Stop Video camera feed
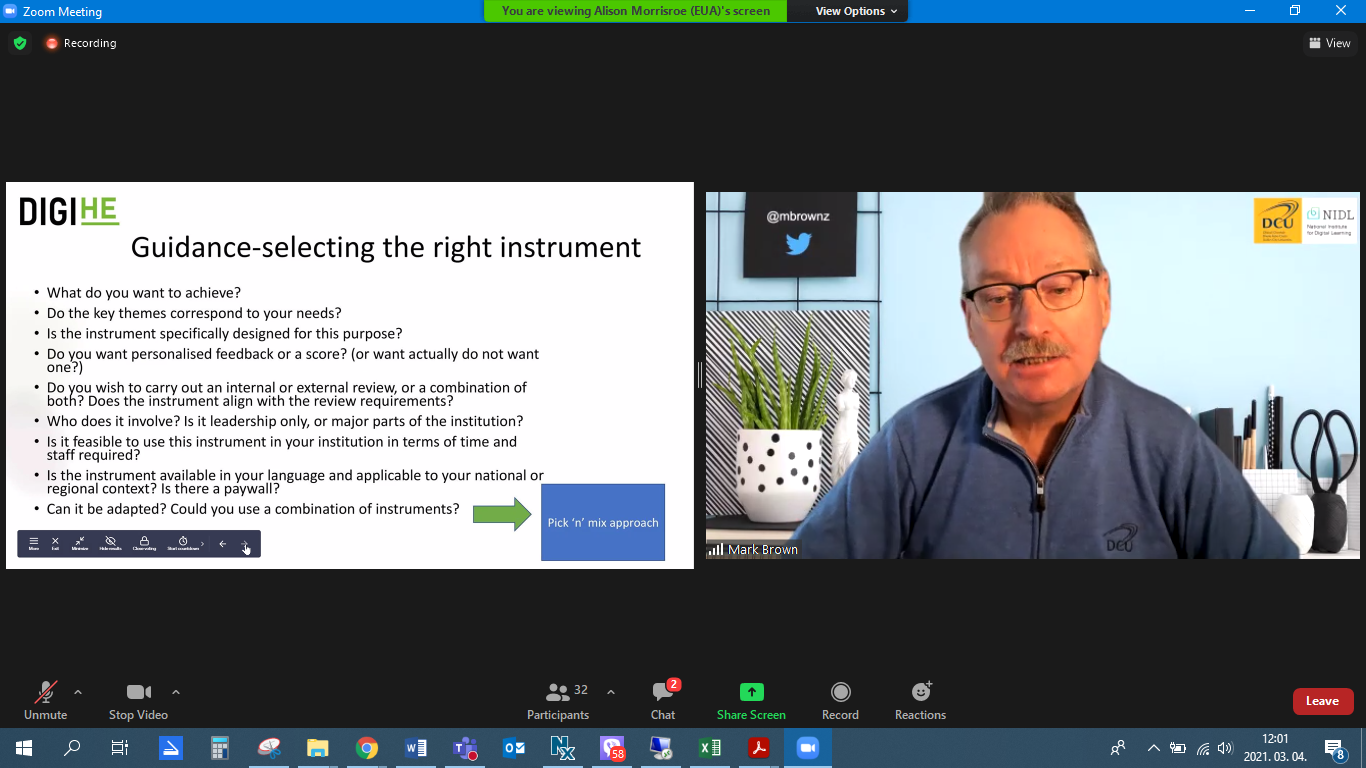 (x=138, y=699)
